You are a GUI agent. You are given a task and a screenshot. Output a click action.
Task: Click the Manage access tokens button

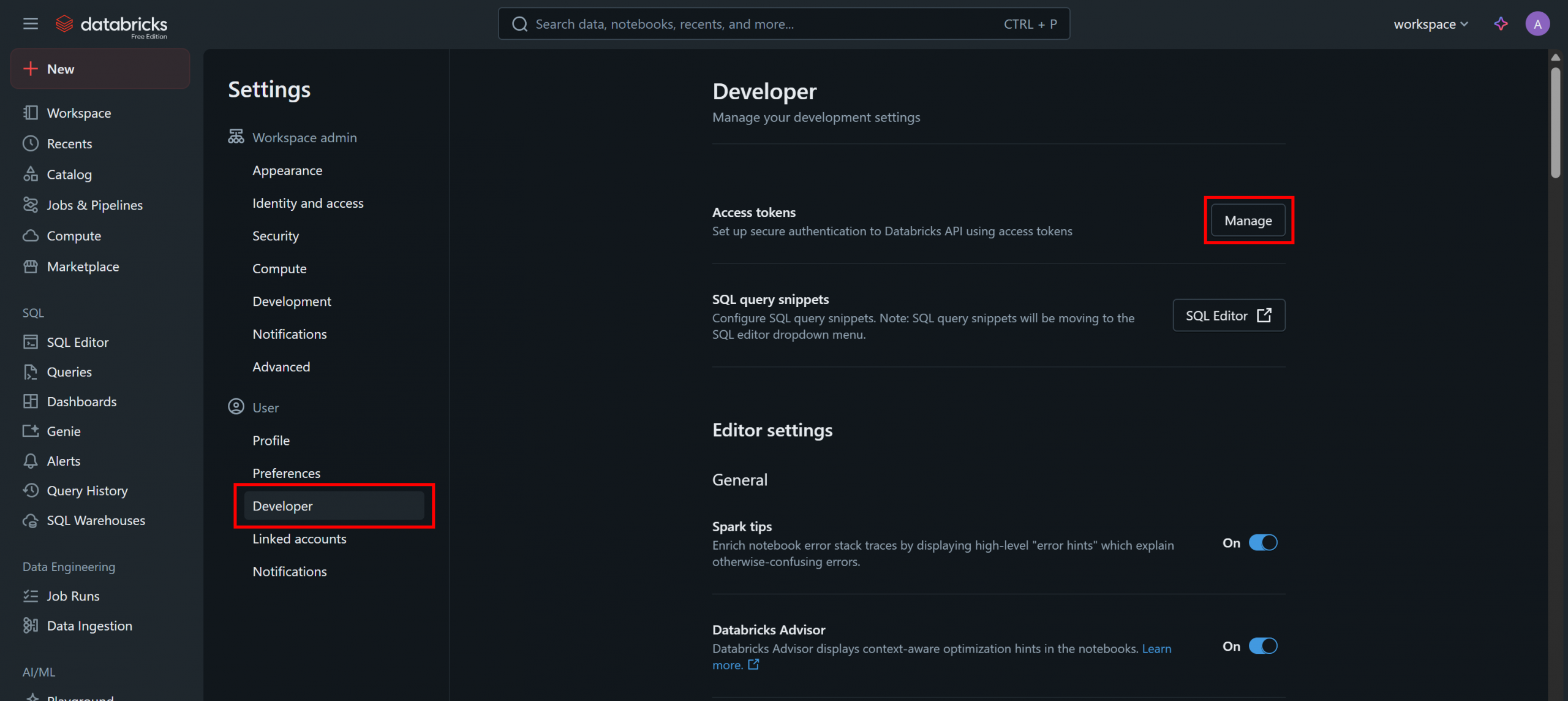pos(1248,220)
